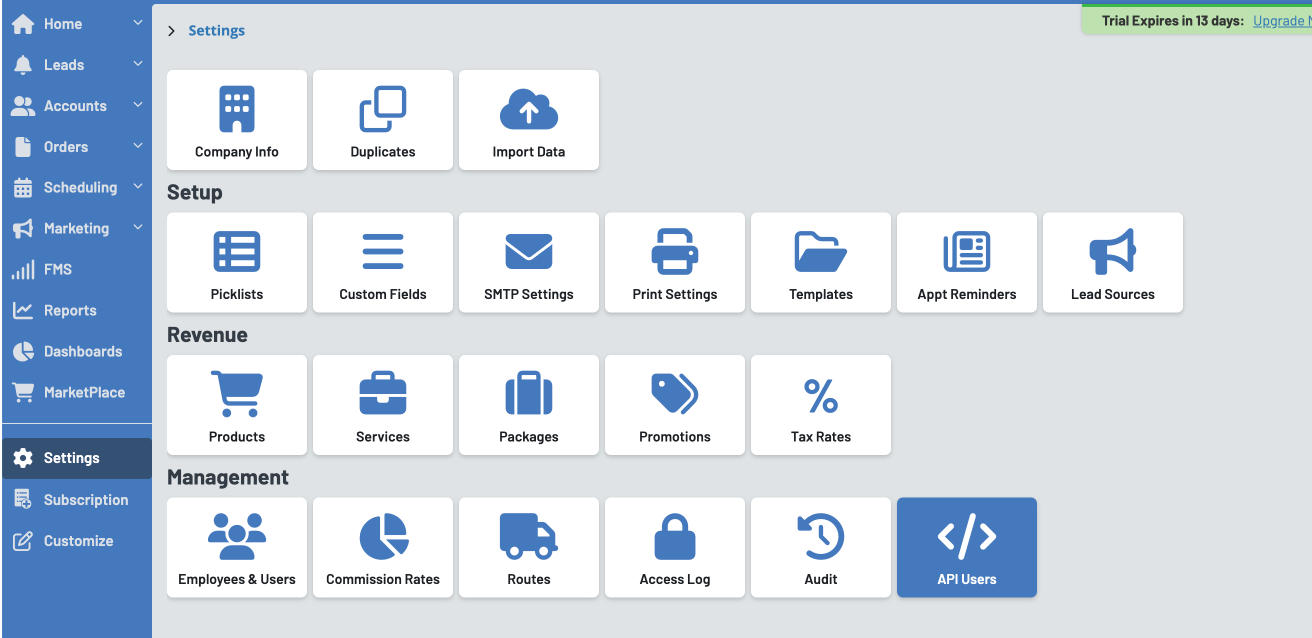Open Tax Rates percent icon
The image size is (1312, 638).
(x=820, y=396)
